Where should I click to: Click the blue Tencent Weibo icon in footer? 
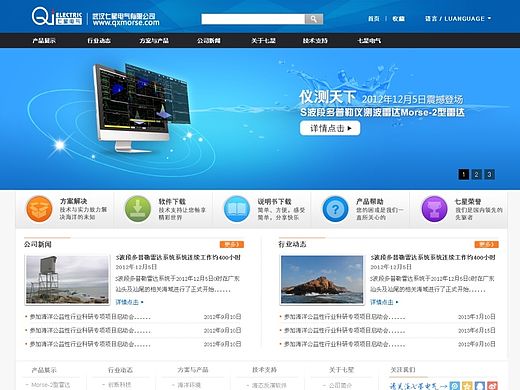455,386
